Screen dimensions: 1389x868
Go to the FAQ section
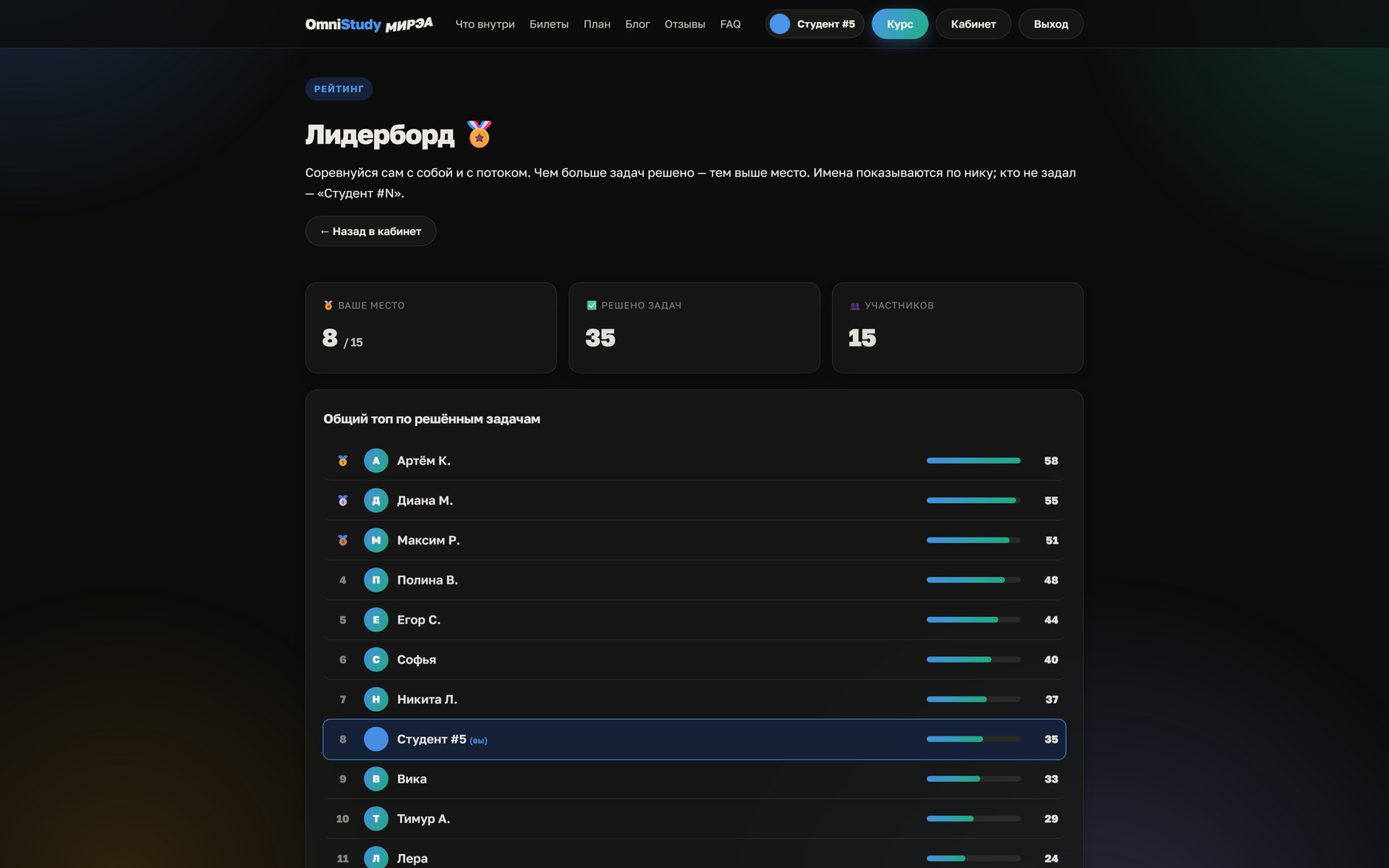point(731,24)
